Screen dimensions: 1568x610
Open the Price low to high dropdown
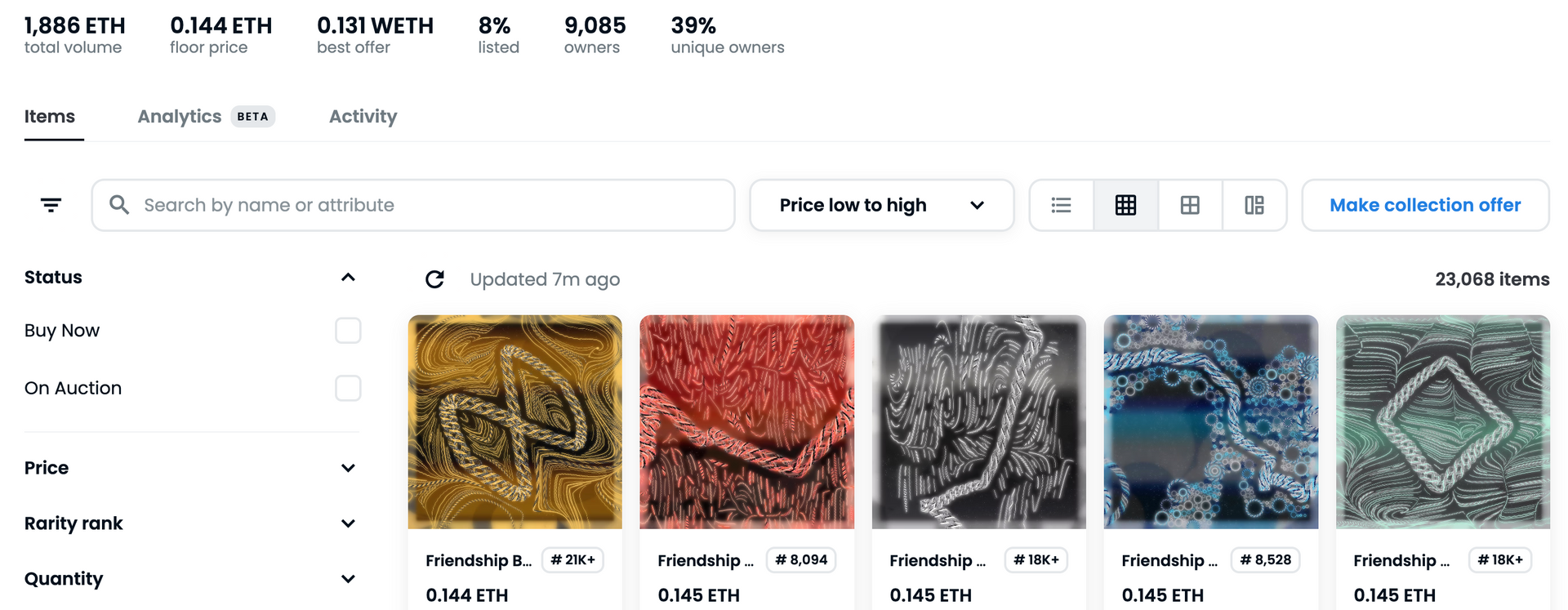pyautogui.click(x=881, y=205)
